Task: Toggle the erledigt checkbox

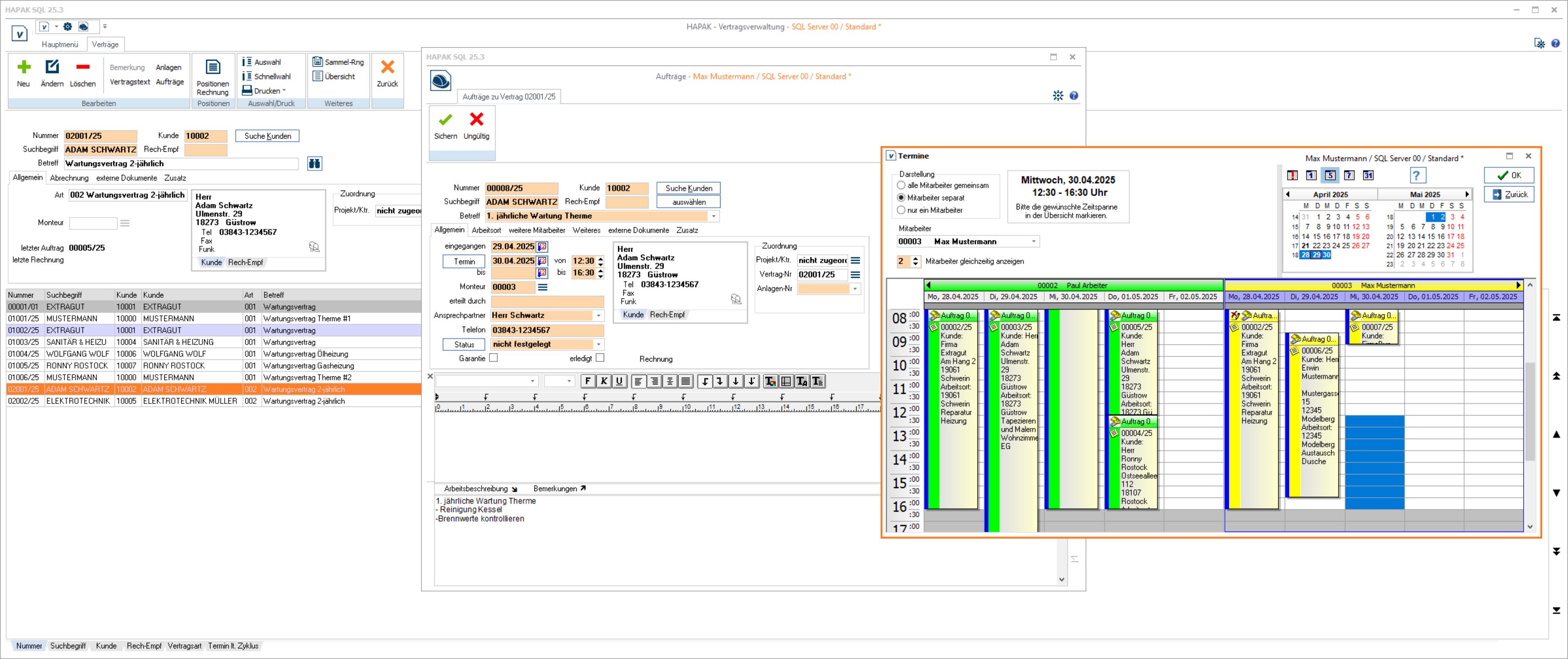Action: (600, 358)
